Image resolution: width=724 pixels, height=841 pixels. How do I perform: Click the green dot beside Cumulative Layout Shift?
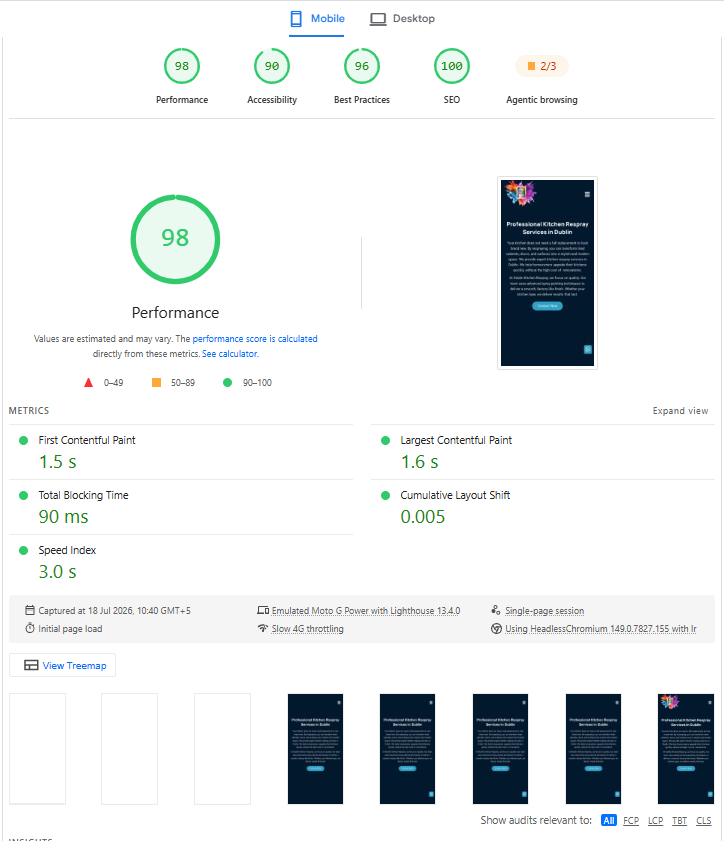385,496
